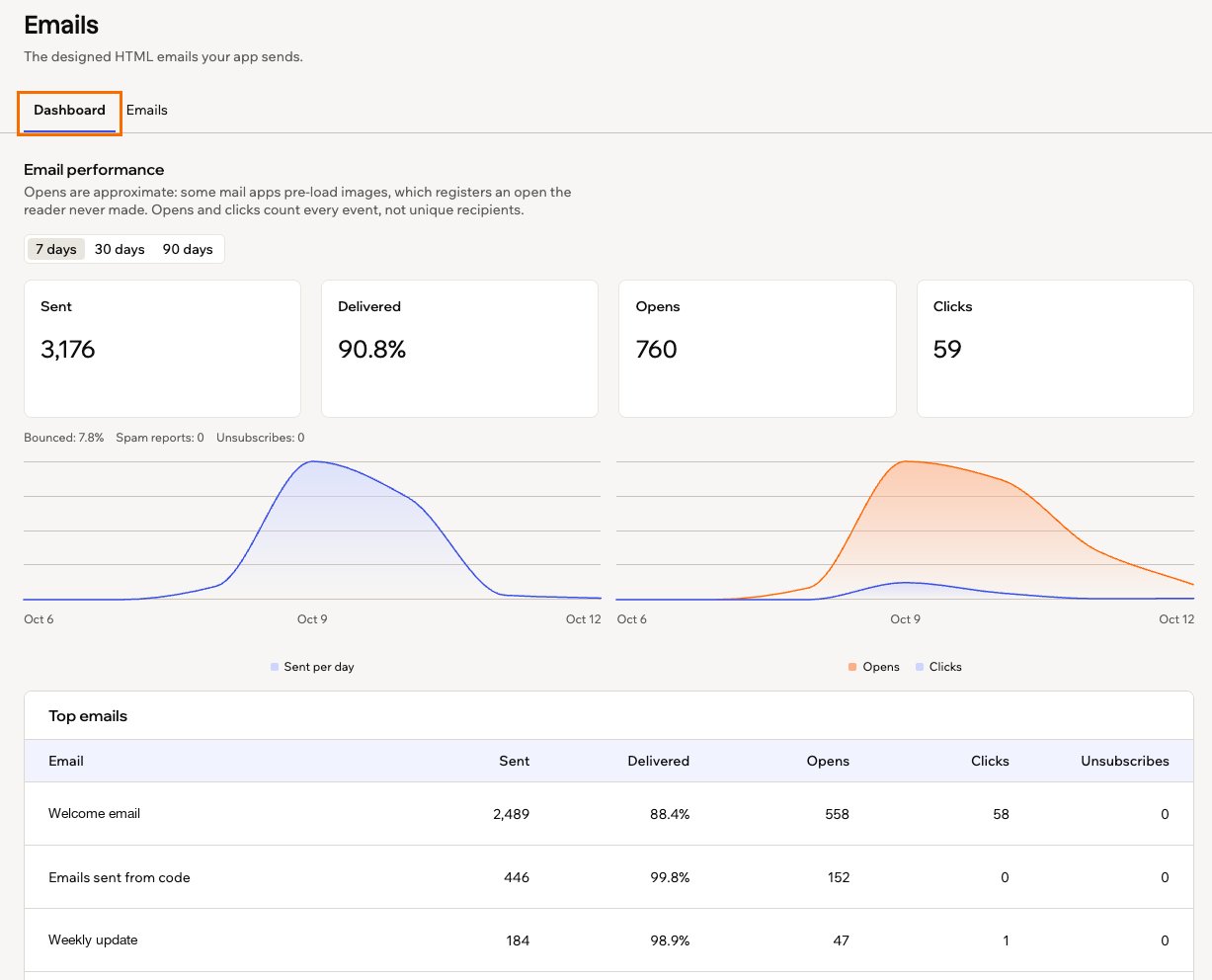This screenshot has width=1212, height=980.
Task: Open the Welcome email row
Action: [608, 814]
